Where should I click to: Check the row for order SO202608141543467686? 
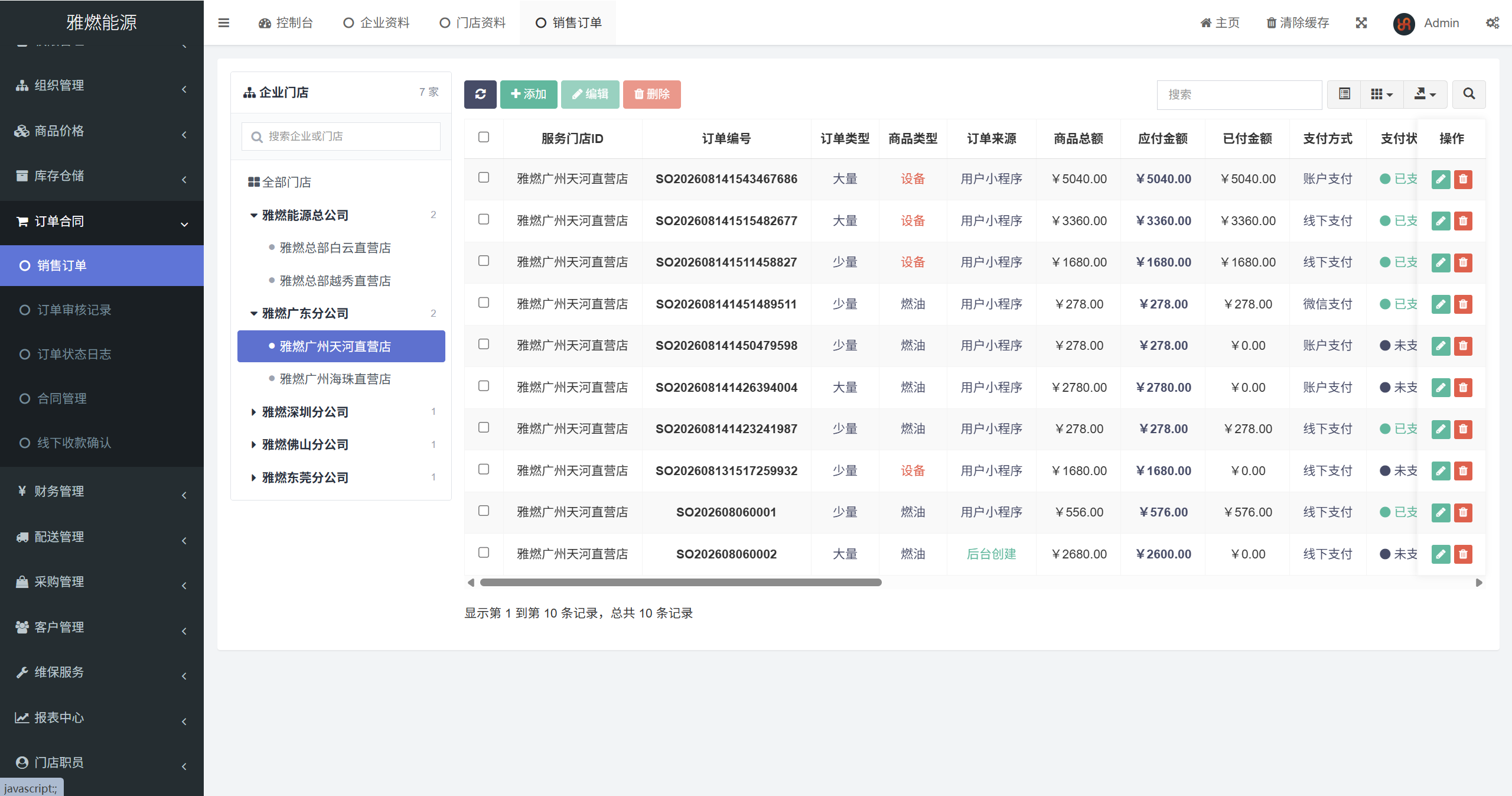pyautogui.click(x=484, y=177)
